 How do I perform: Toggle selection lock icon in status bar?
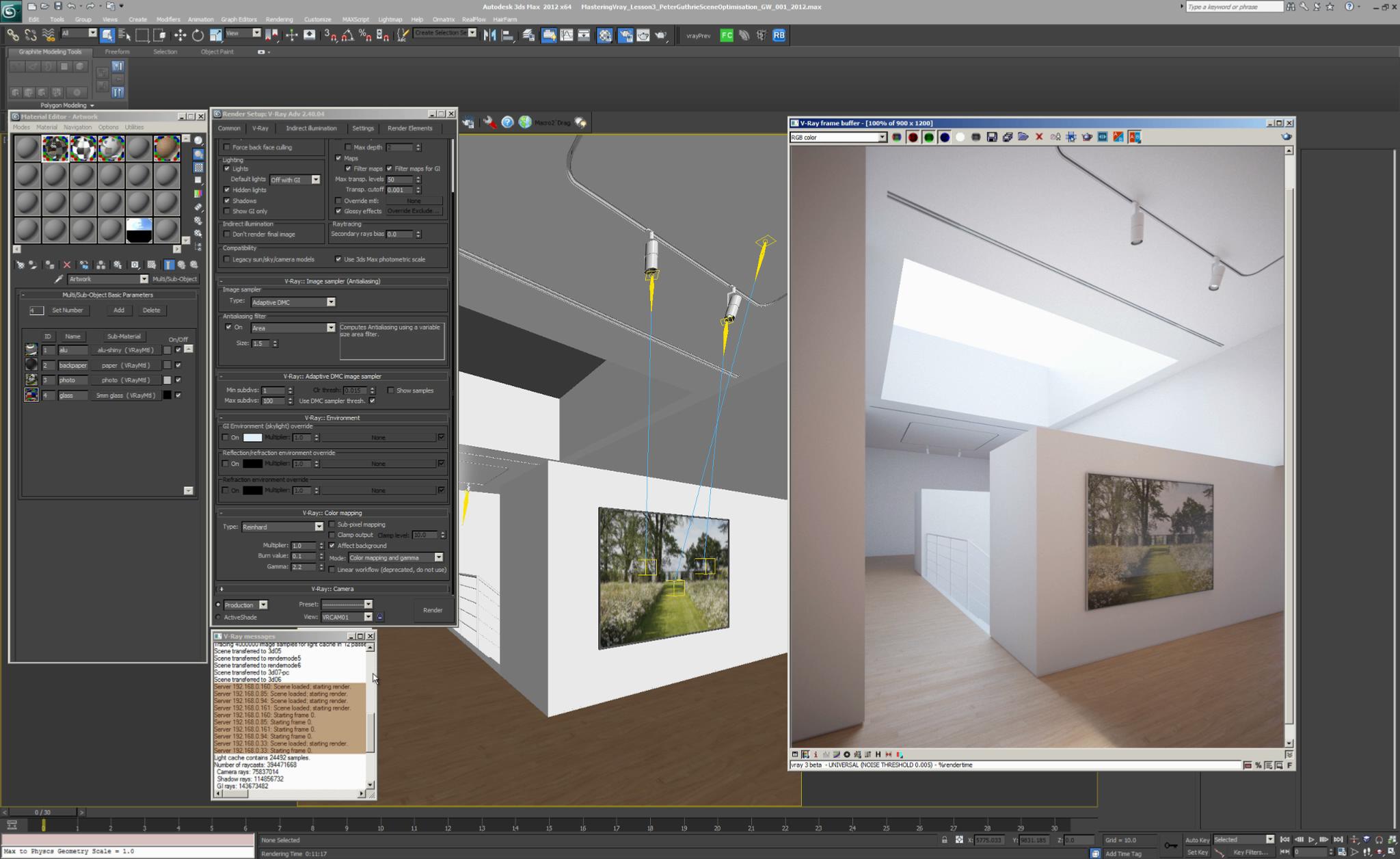coord(945,840)
